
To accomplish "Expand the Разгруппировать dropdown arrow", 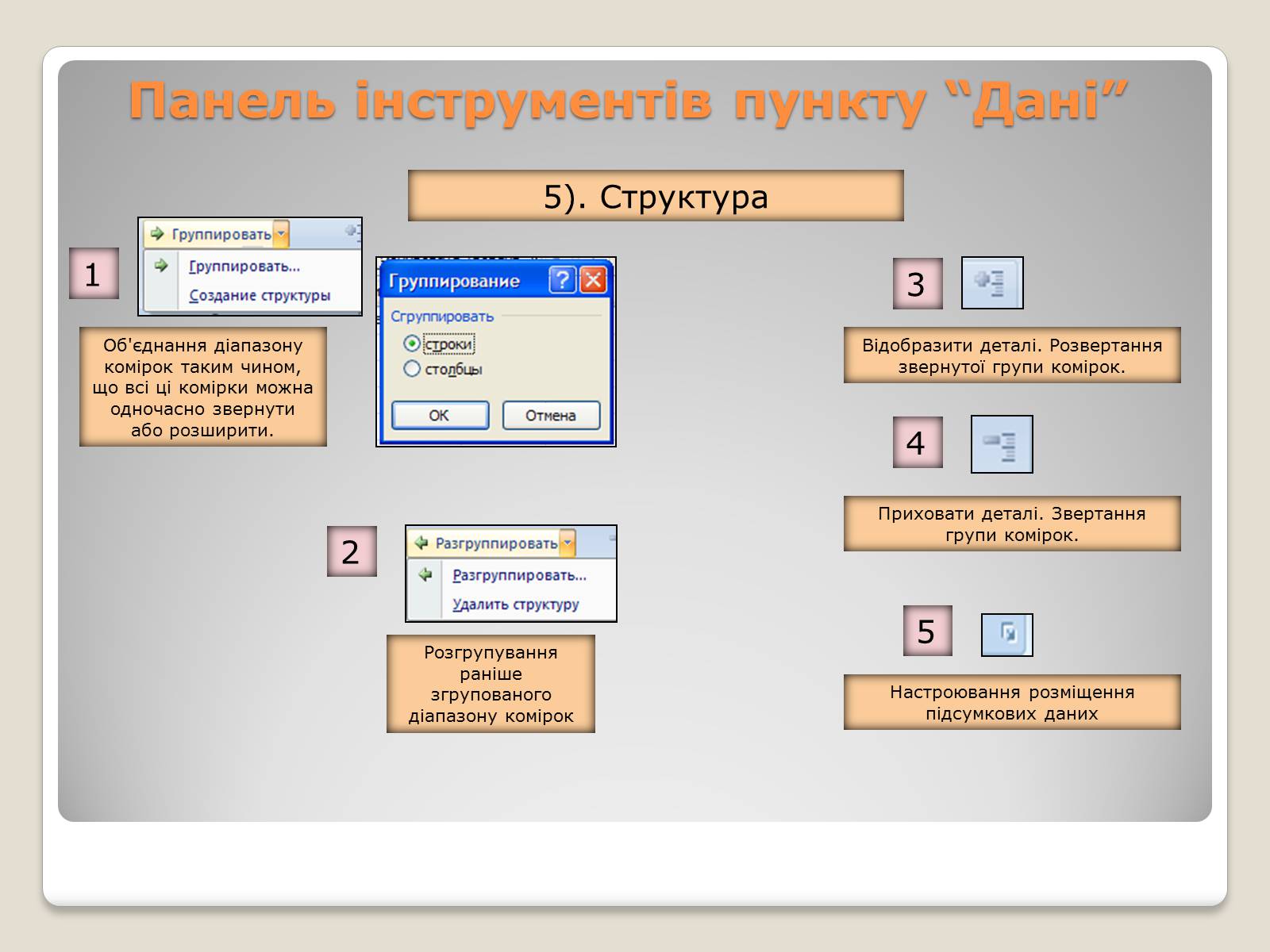I will tap(567, 543).
